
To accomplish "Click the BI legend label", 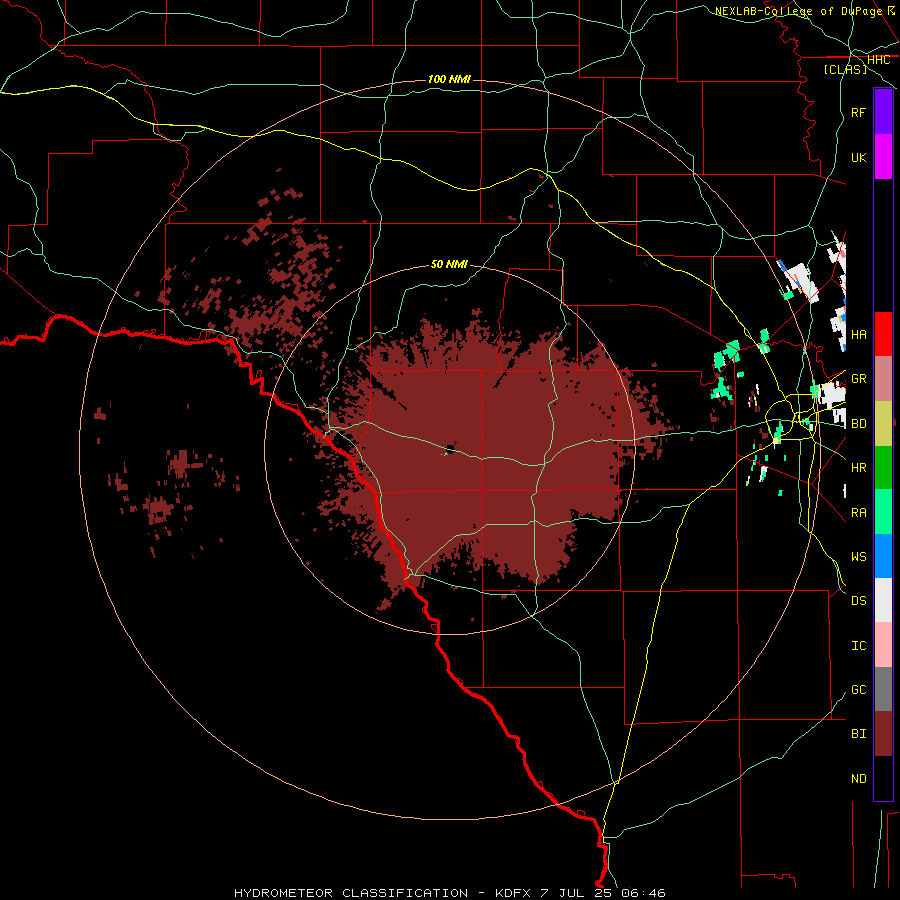I will [858, 734].
